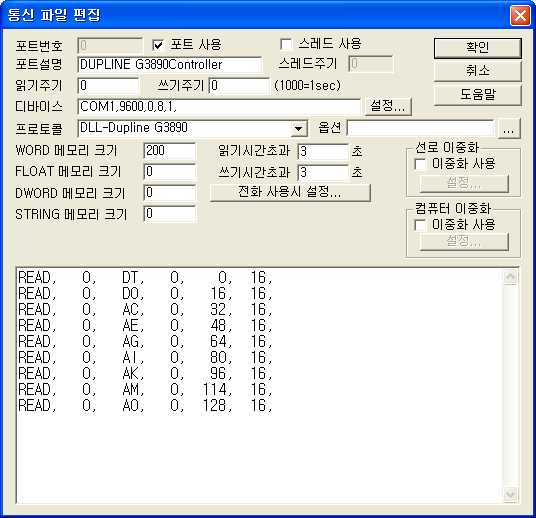This screenshot has height=518, width=536.
Task: Click the 옵션 browse ellipsis button
Action: tap(509, 129)
